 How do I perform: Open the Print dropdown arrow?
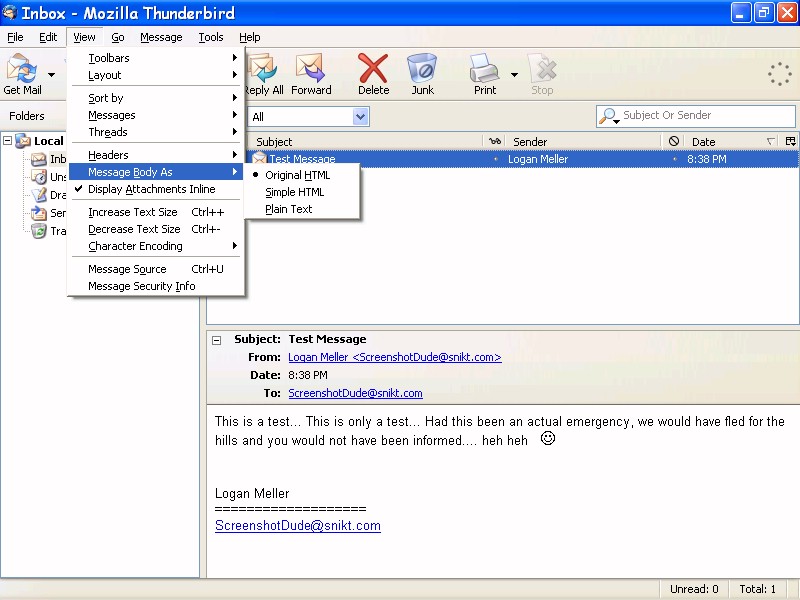coord(514,74)
